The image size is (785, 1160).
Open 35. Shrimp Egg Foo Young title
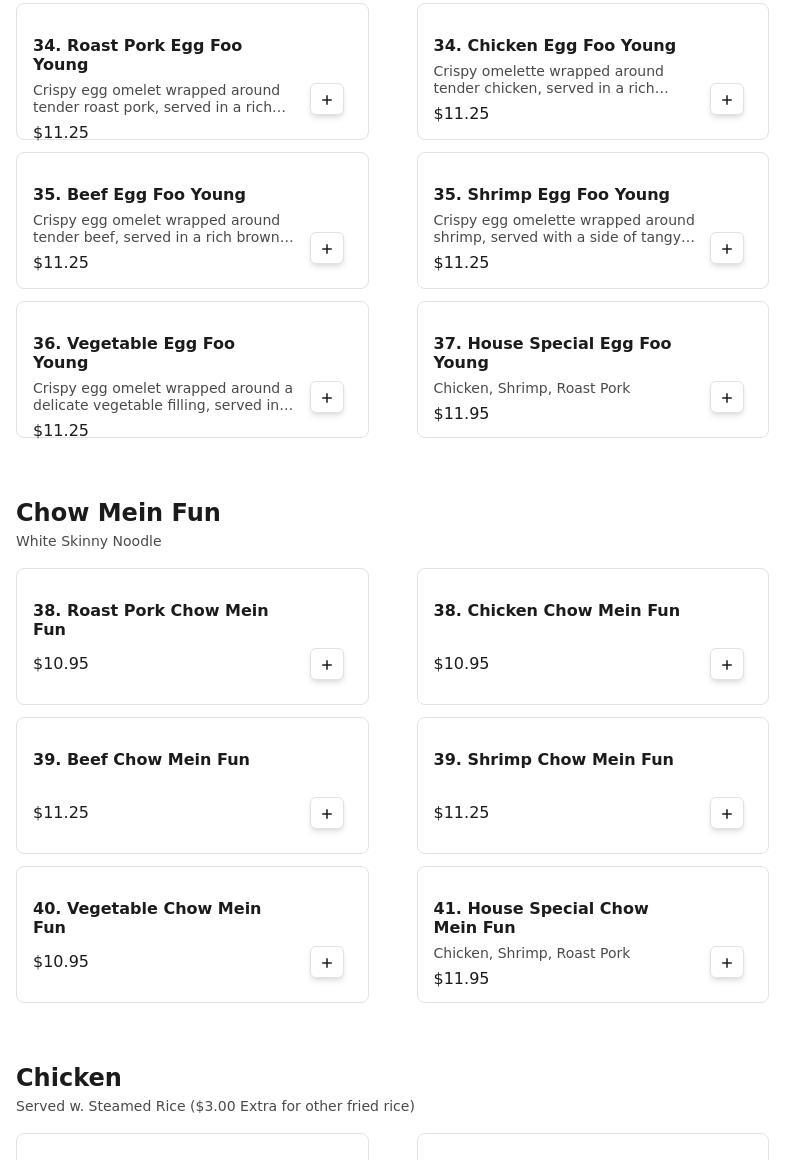coord(551,195)
